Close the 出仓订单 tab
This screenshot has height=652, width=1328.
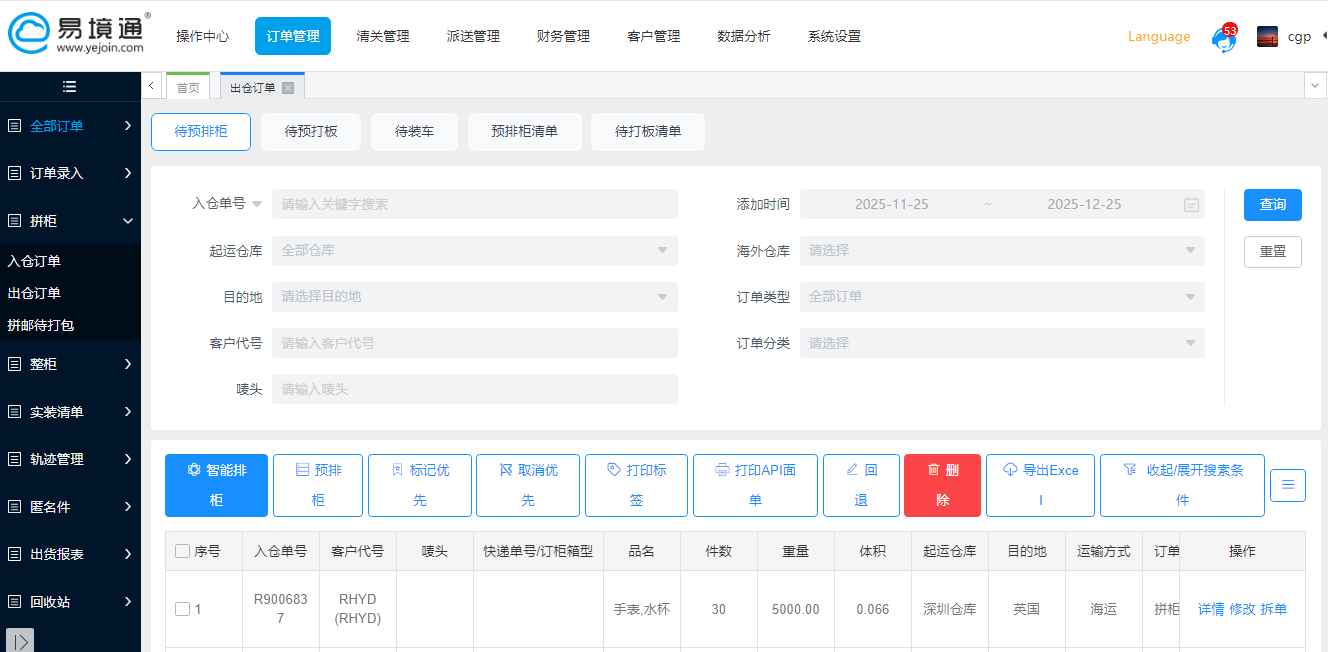pyautogui.click(x=288, y=88)
